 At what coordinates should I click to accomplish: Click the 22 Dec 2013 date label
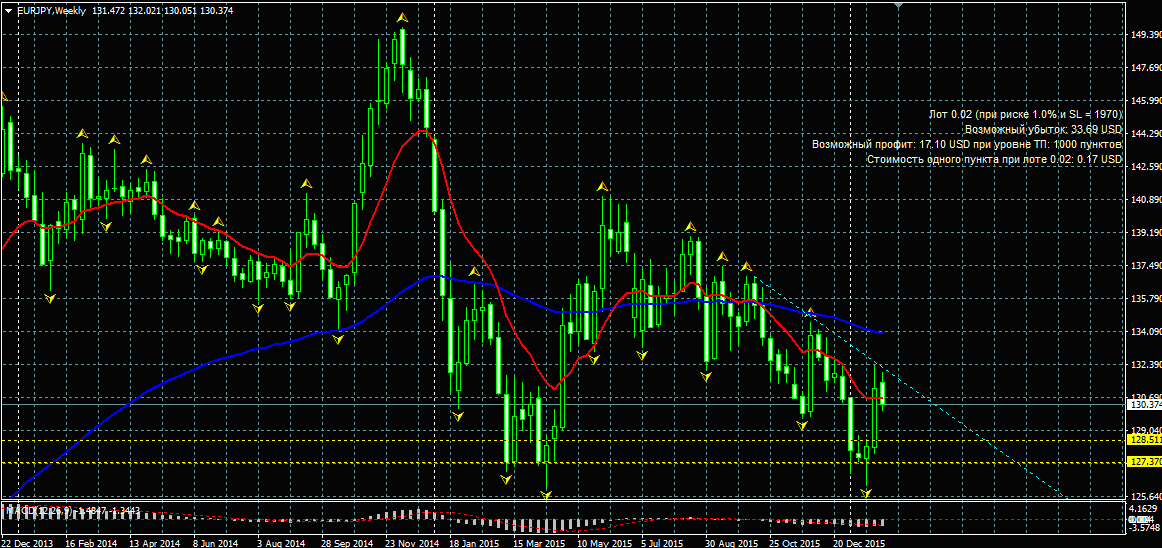click(x=27, y=543)
